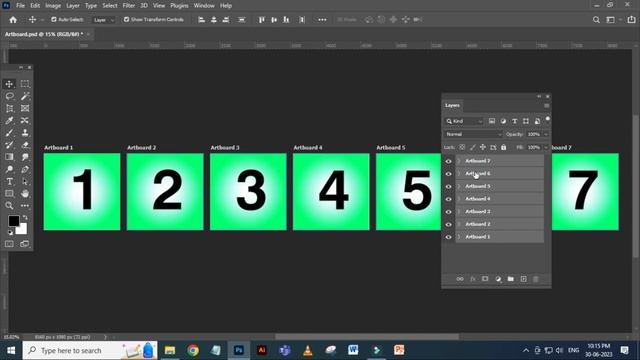Open the Kind filter dropdown
Screen dimensions: 640x360
(x=464, y=121)
